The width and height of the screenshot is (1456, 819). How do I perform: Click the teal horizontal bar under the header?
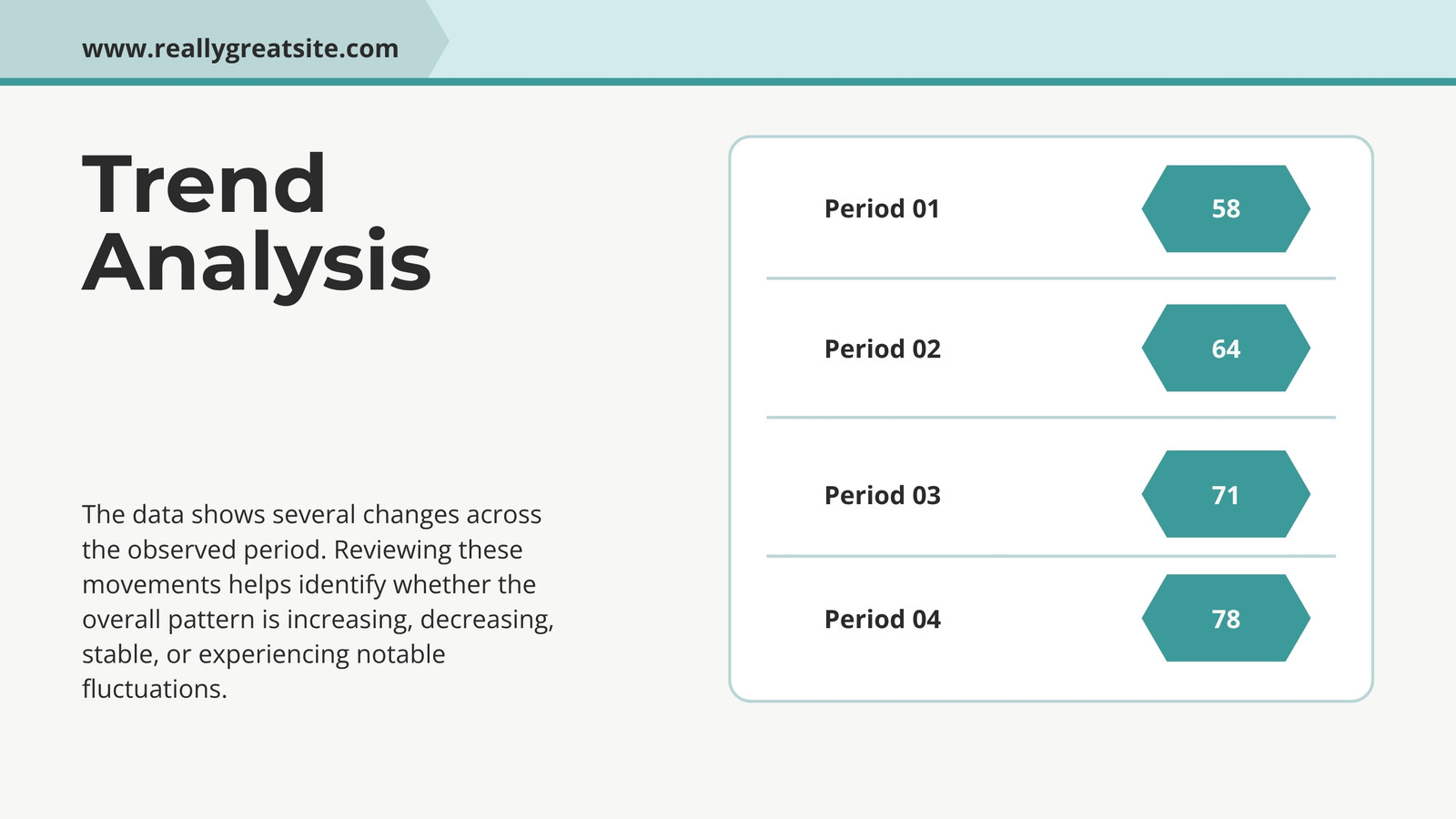(x=728, y=82)
